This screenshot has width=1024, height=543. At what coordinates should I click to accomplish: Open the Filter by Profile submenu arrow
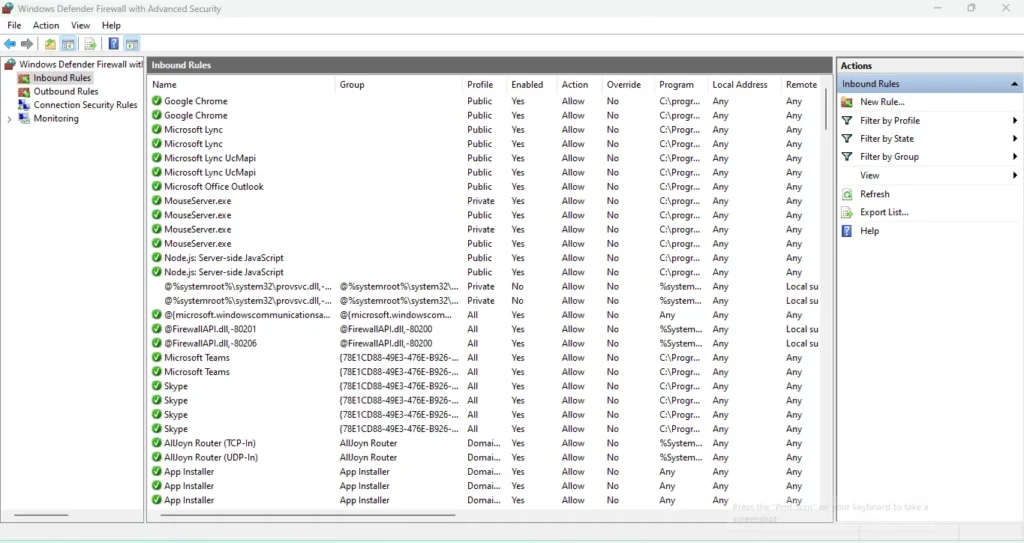tap(1015, 120)
